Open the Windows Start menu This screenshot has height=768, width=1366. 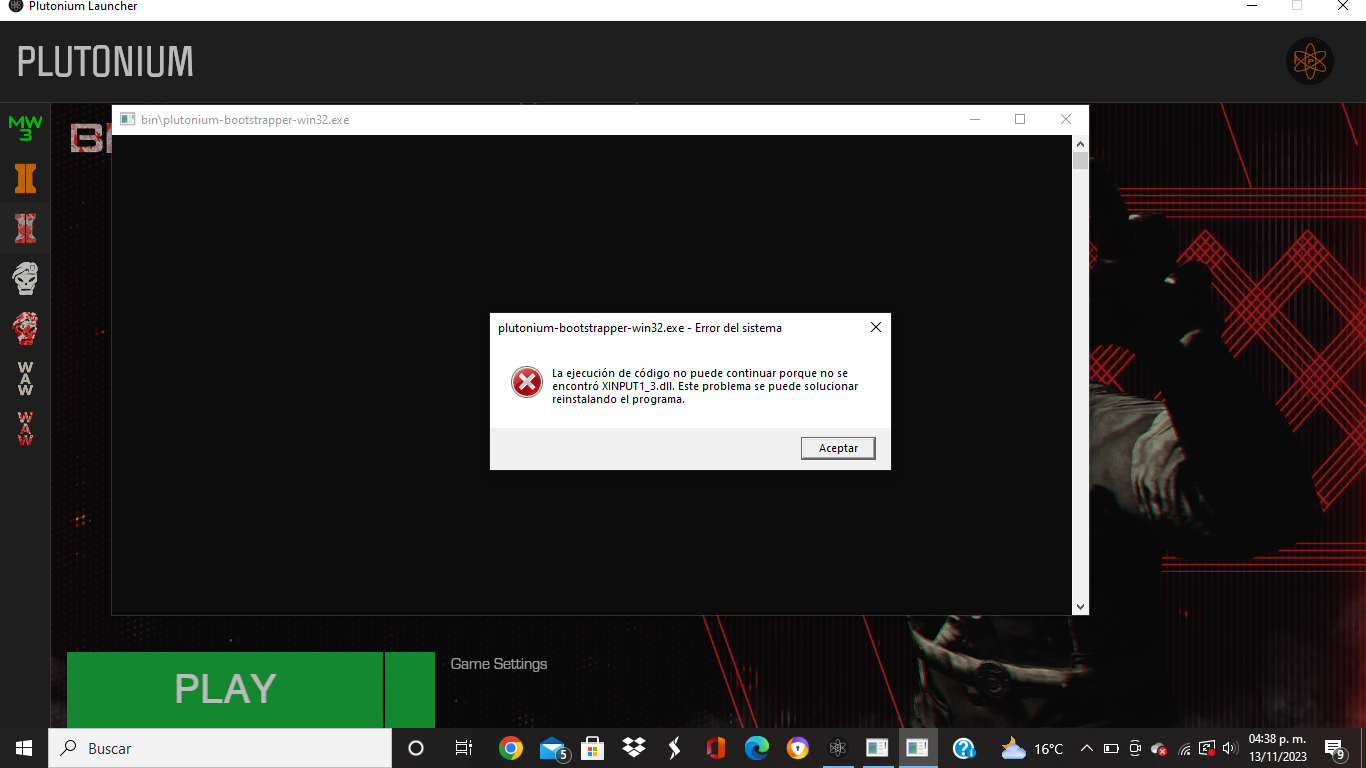click(x=24, y=748)
